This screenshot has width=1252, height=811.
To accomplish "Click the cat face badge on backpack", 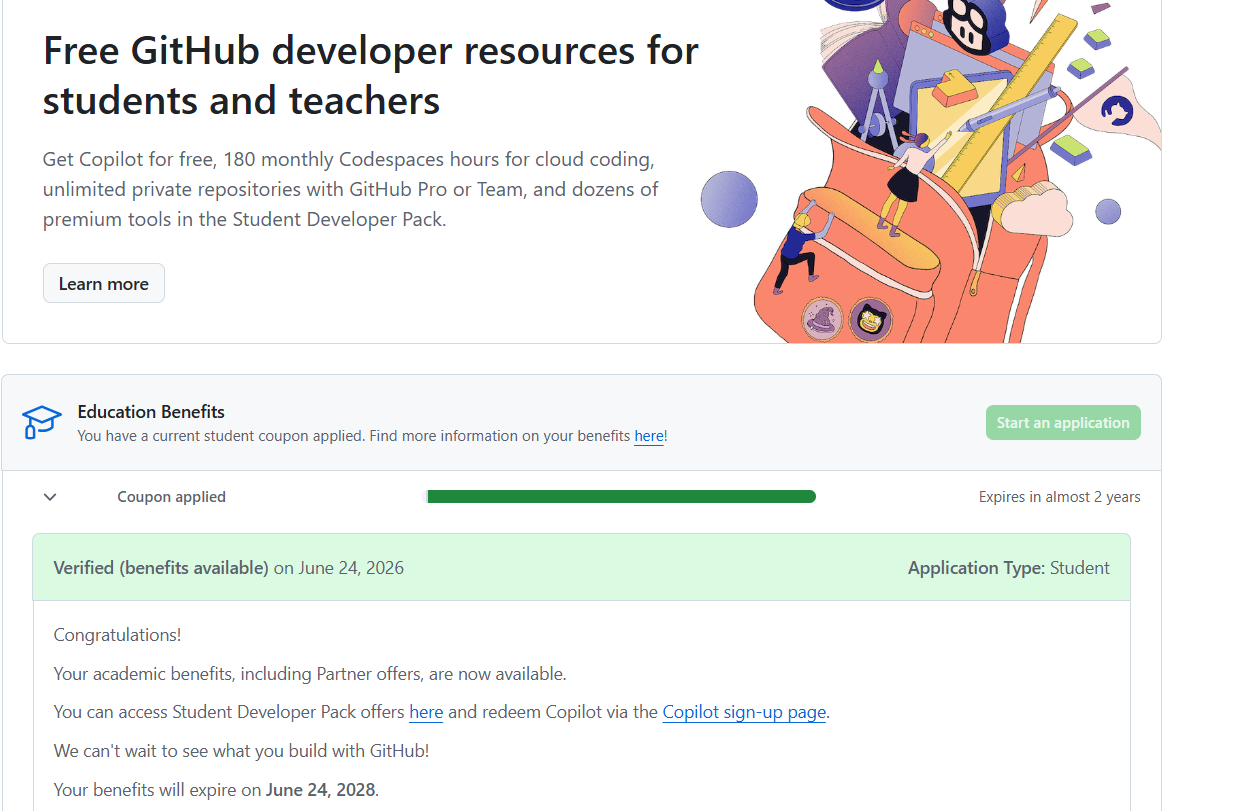I will click(870, 321).
